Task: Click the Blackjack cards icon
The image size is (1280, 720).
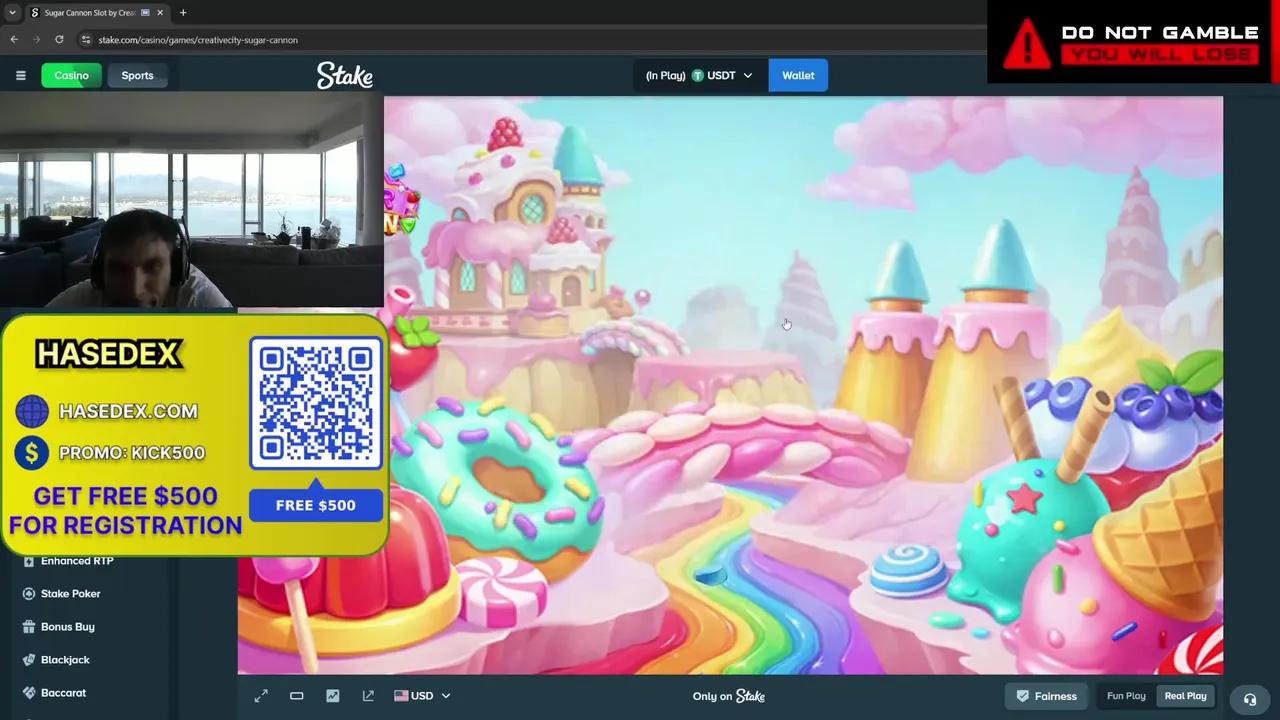Action: tap(29, 660)
